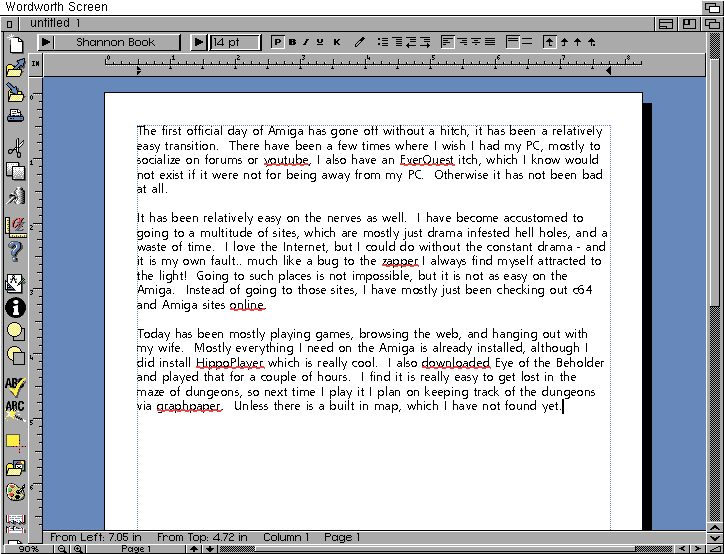Select the Cut scissors icon
Screen dimensions: 724x554
[15, 148]
